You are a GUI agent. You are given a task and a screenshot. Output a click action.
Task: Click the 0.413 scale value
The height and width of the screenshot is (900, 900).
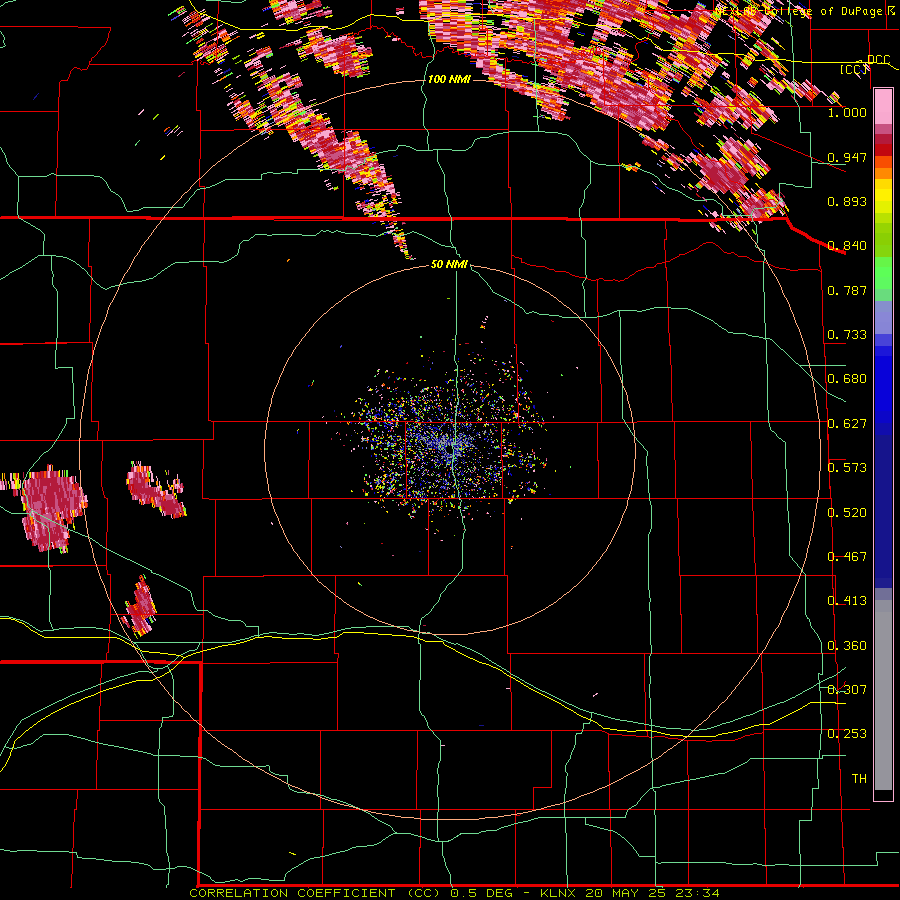(x=847, y=601)
